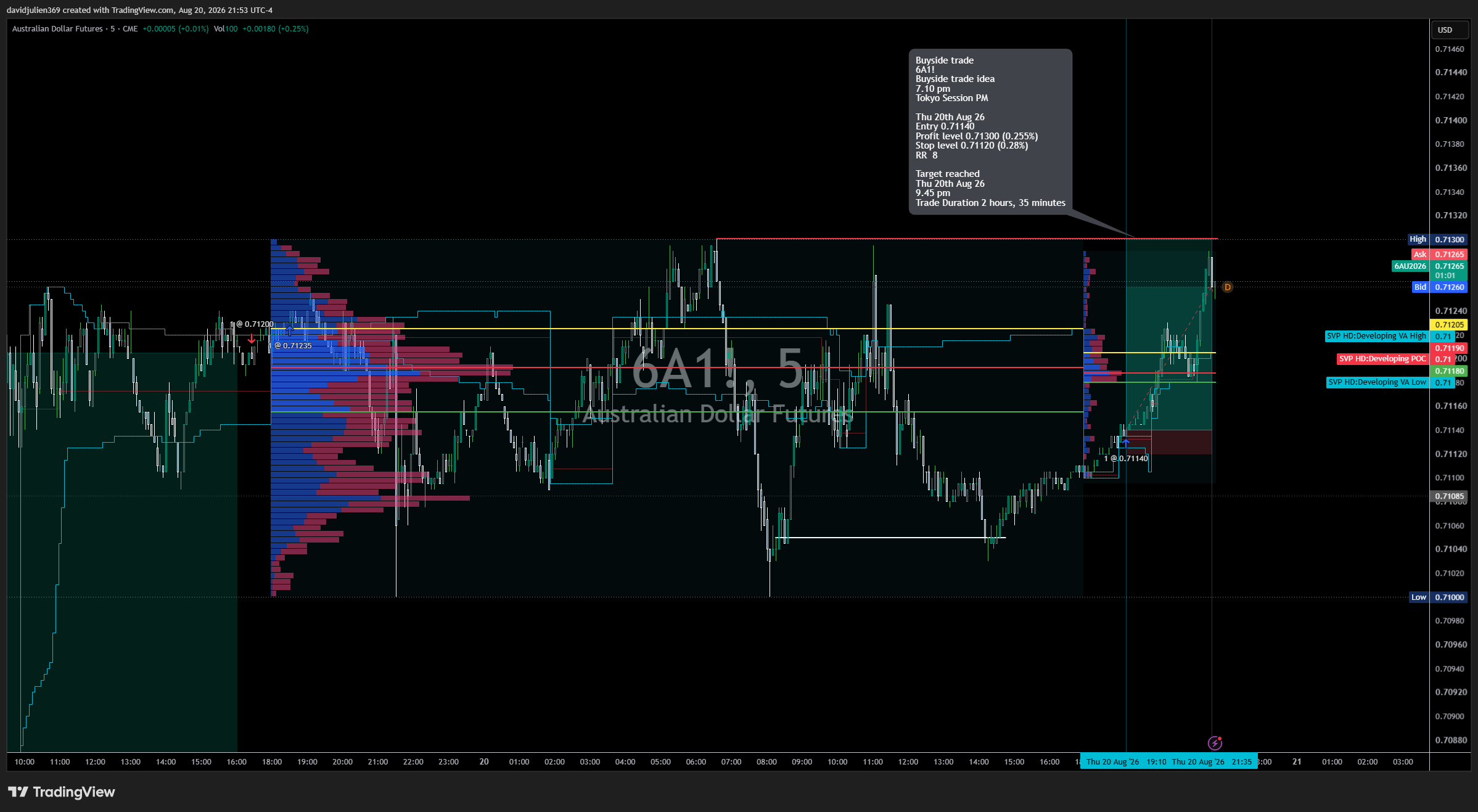Click the Thu 20 Aug '26 21:35 time label

tap(1212, 762)
